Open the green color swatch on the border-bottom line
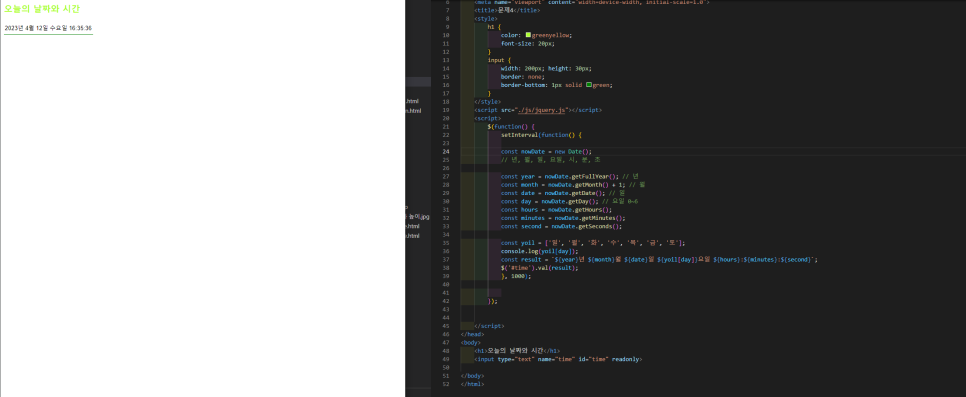The height and width of the screenshot is (397, 966). (589, 85)
